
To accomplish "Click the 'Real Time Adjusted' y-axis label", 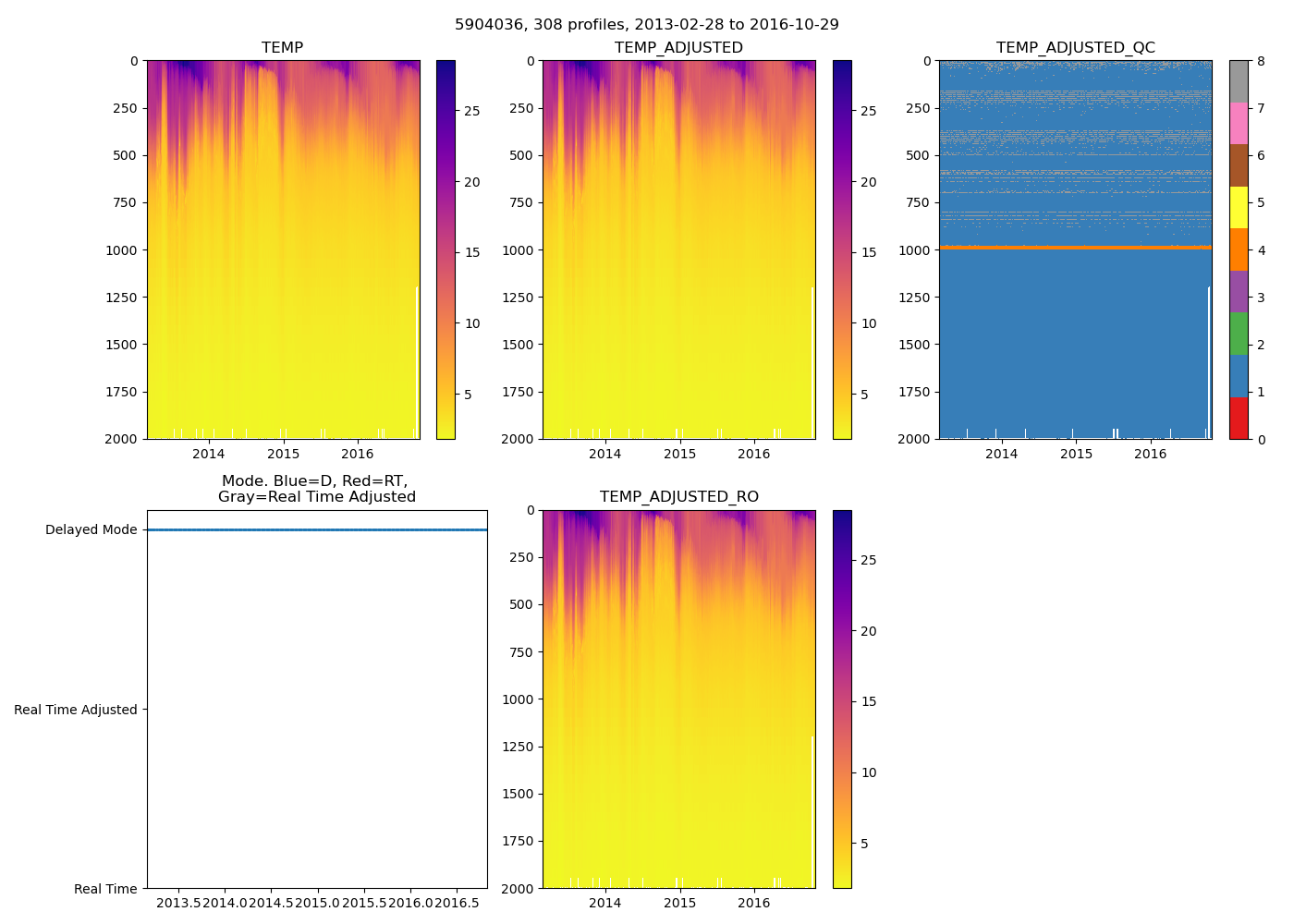I will pos(75,710).
